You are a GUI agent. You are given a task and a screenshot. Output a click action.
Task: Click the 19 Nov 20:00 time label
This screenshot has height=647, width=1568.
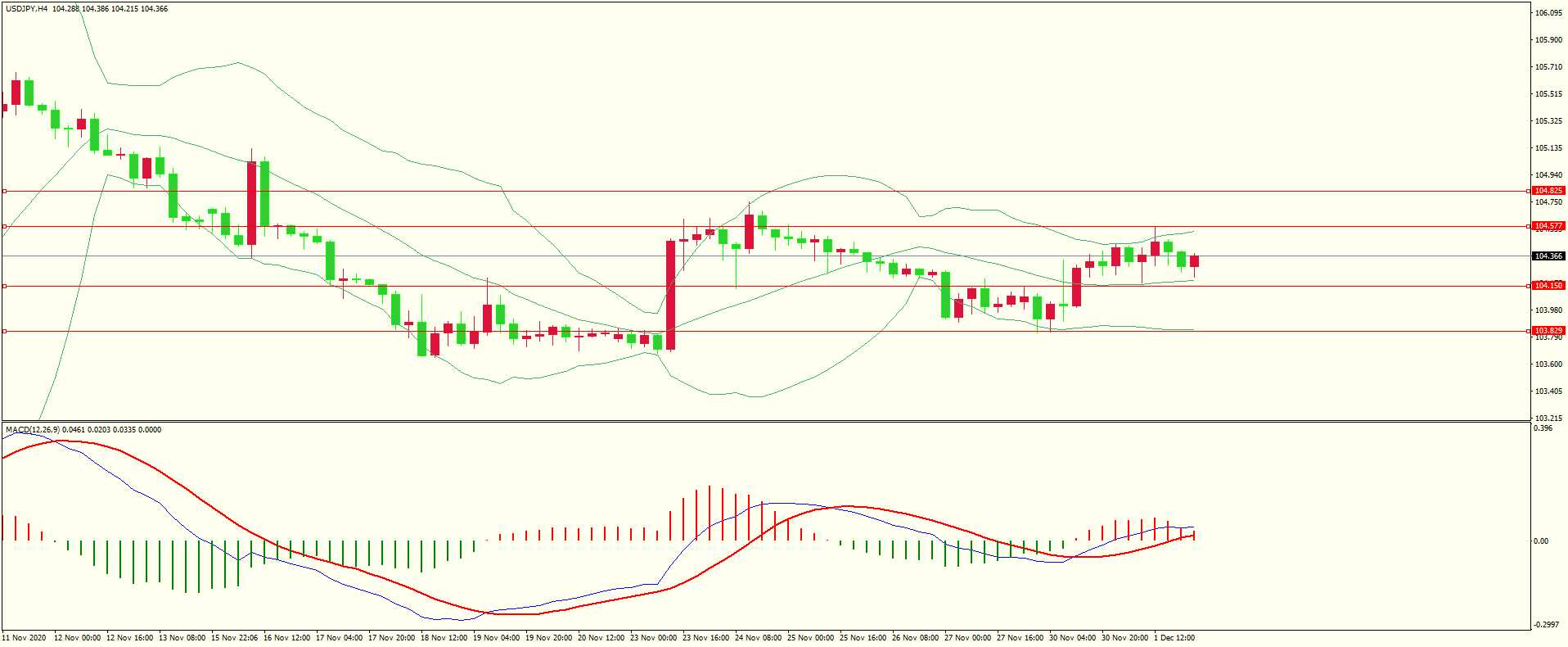(549, 638)
